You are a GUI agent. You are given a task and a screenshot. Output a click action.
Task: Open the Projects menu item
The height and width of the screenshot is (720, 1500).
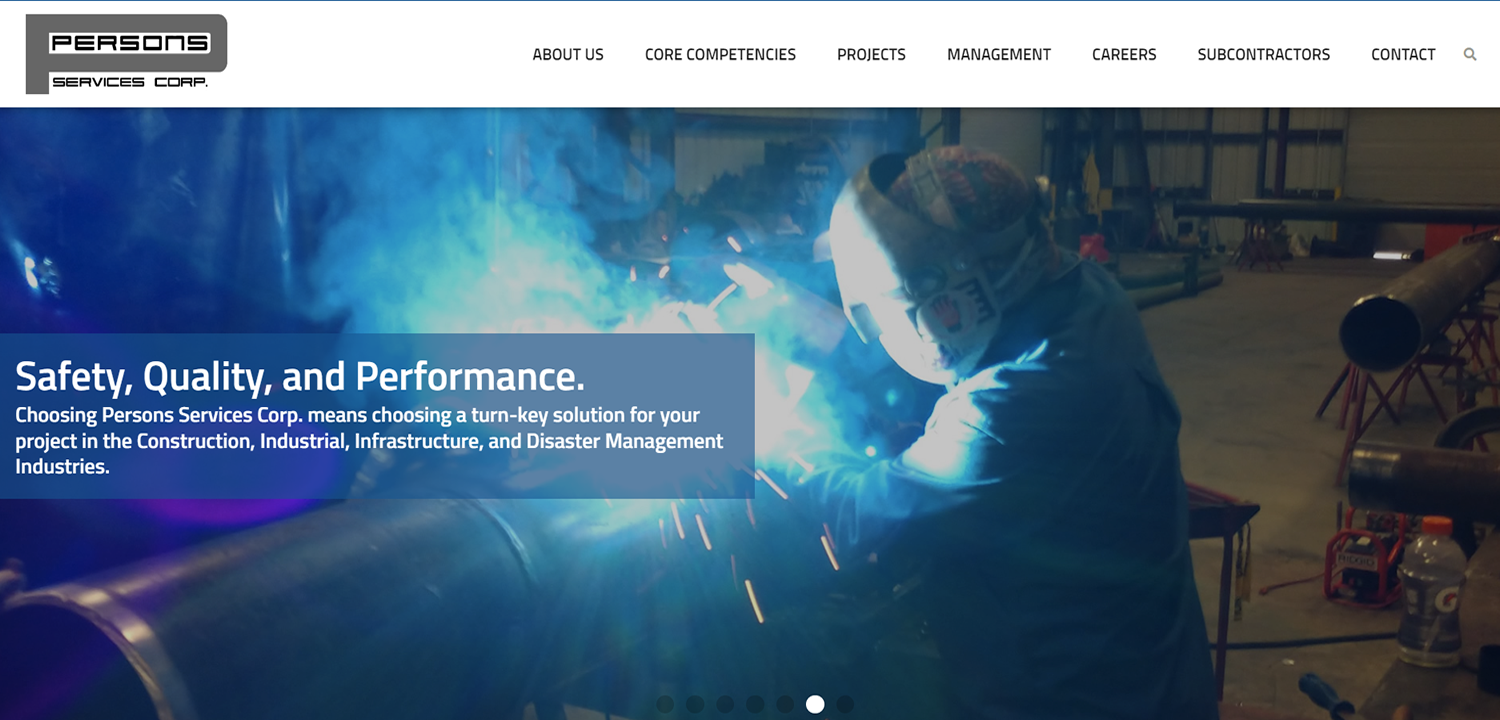coord(871,55)
